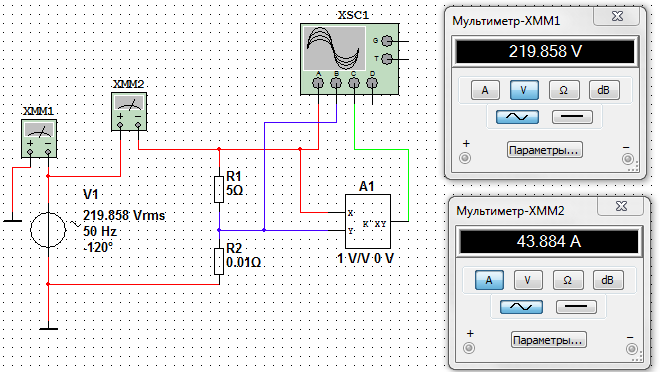The image size is (660, 372).
Task: Select the R1 reference label
Action: 234,176
